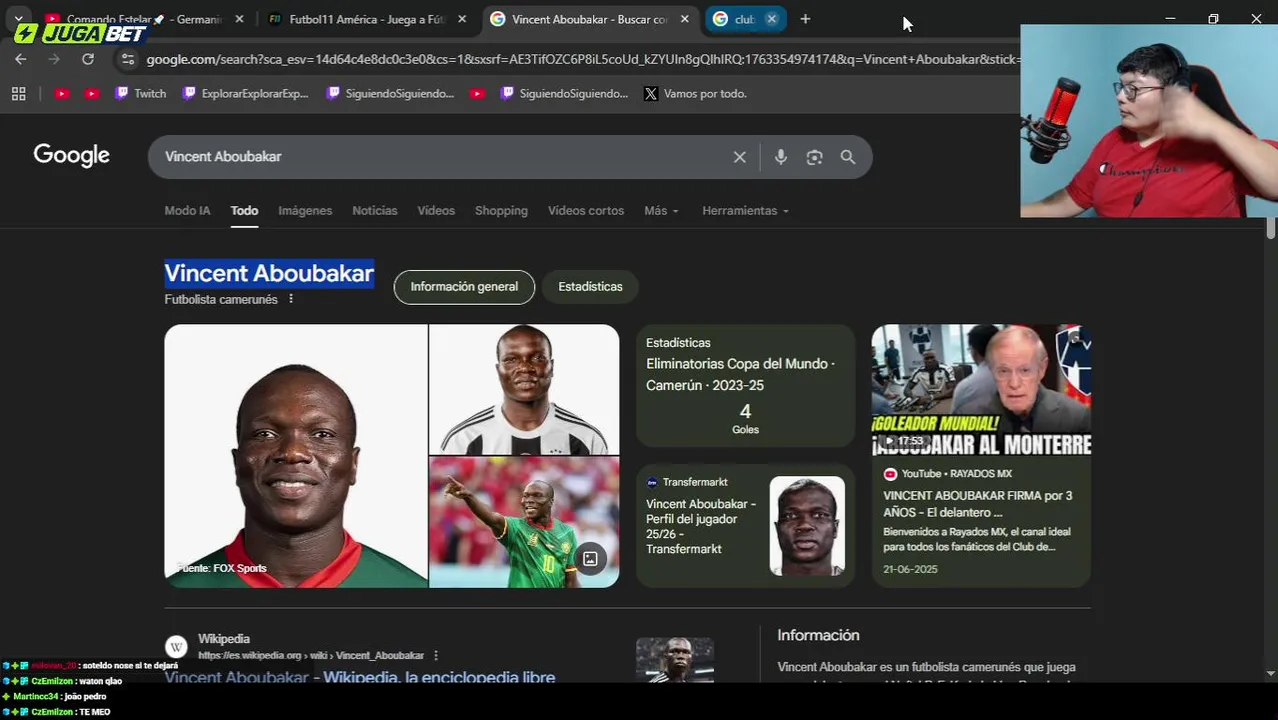Open the 'Vamos por todo.' X bookmark
The height and width of the screenshot is (720, 1278).
[695, 93]
